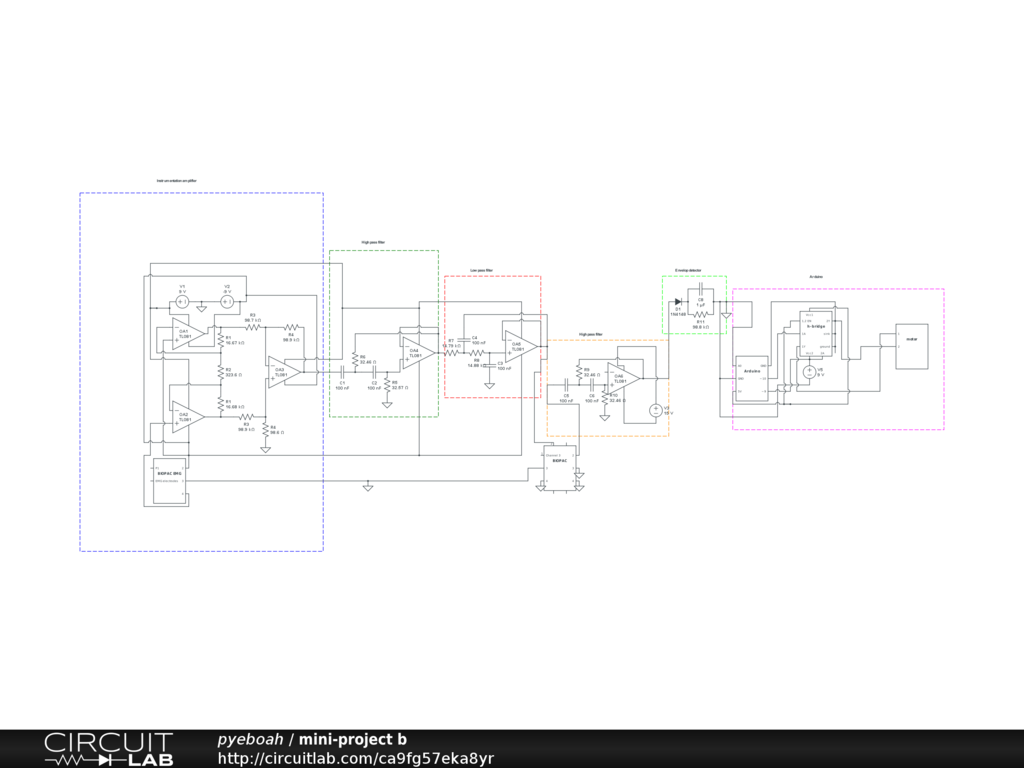1024x768 pixels.
Task: Click the CircuitLab logo
Action: point(108,749)
